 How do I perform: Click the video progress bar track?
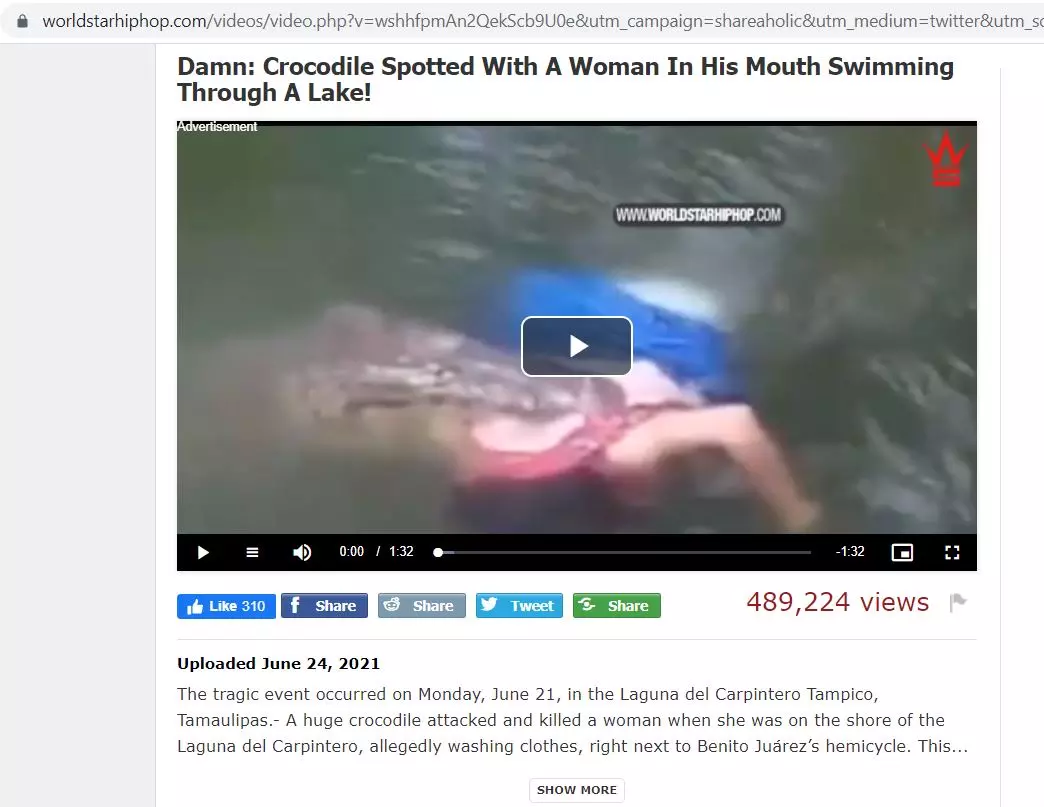pos(624,553)
